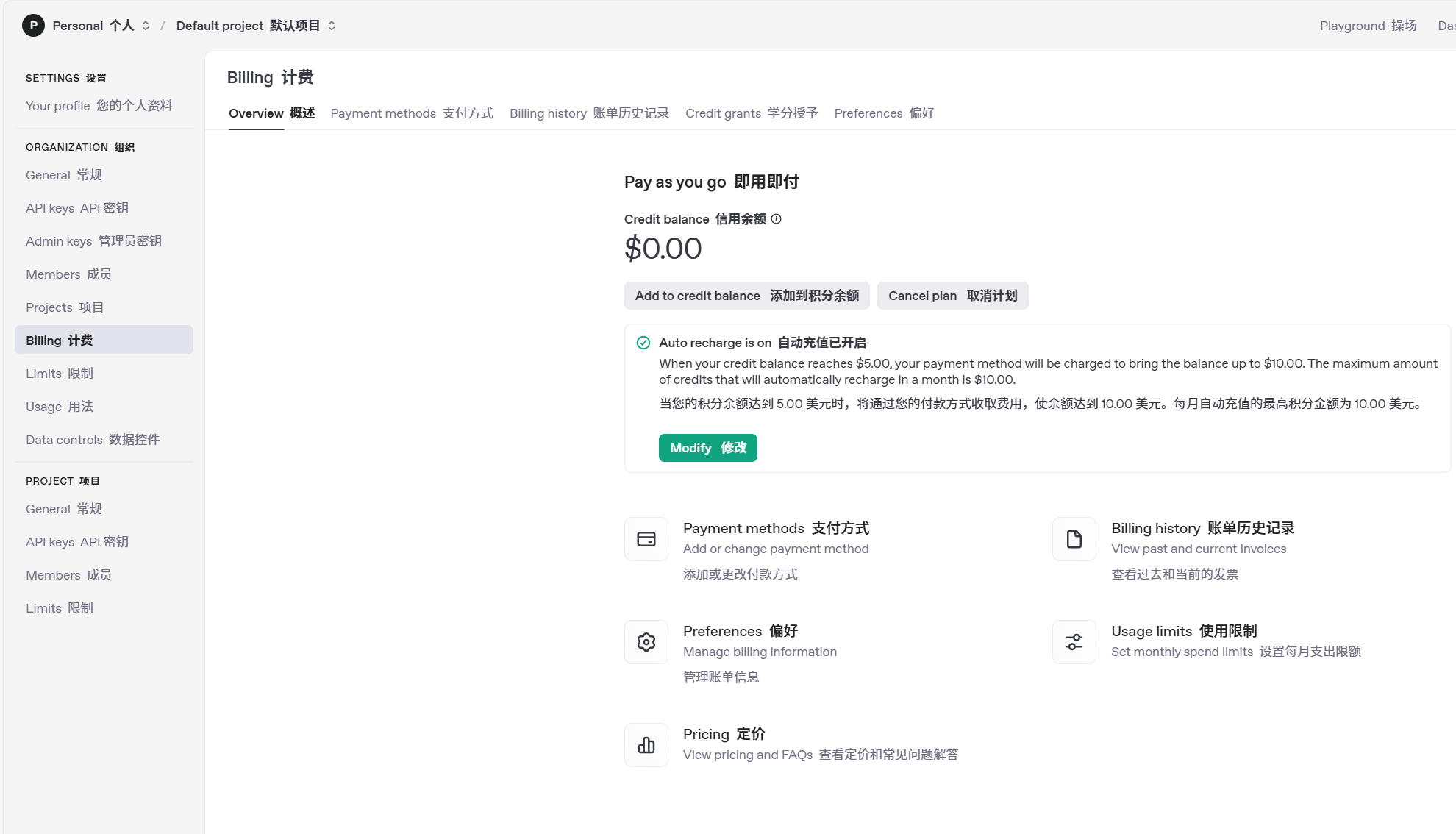Click the Preferences gear icon tile
Screen dimensions: 1456x834
coord(646,642)
